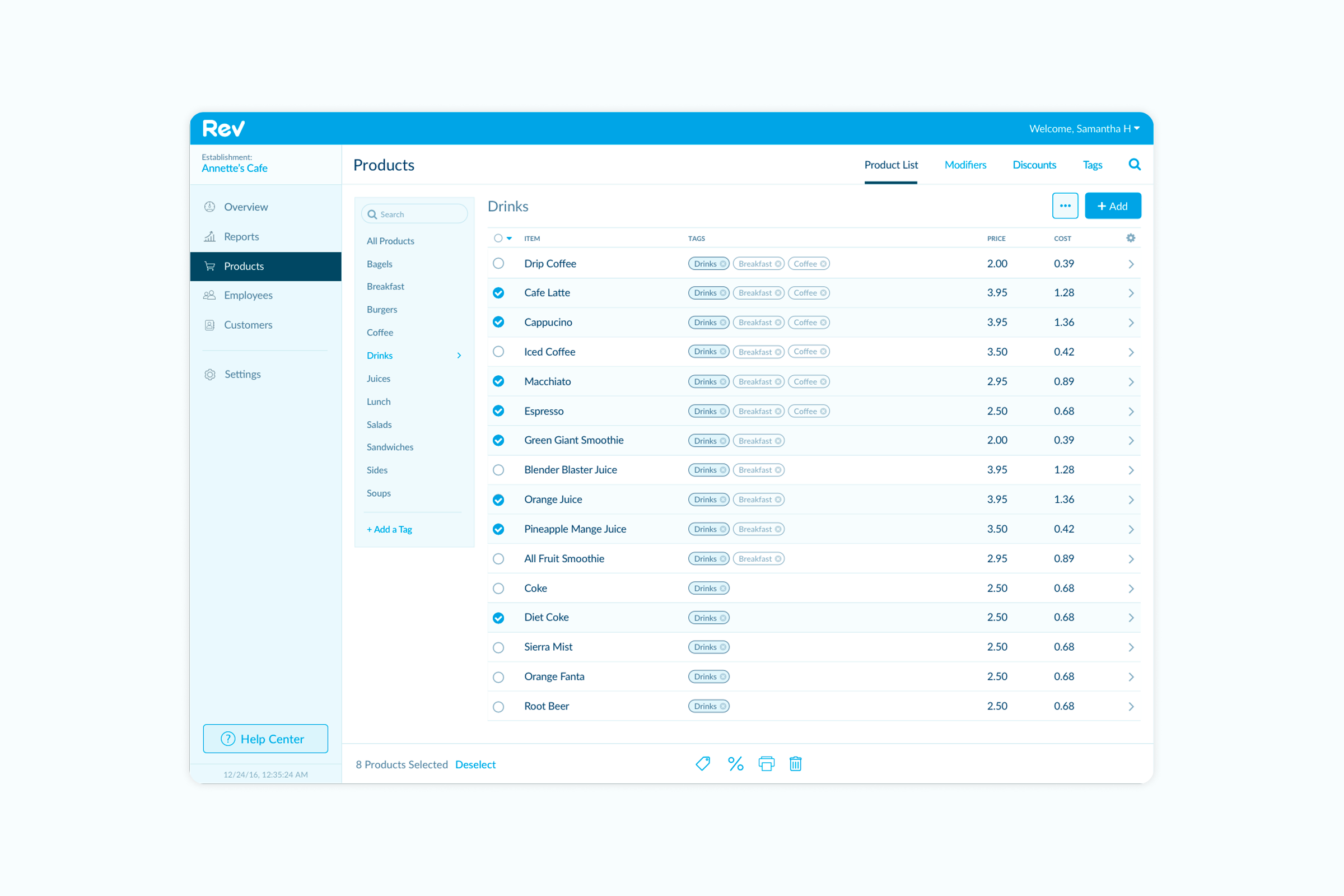Click the Rev logo
This screenshot has width=1344, height=896.
223,129
